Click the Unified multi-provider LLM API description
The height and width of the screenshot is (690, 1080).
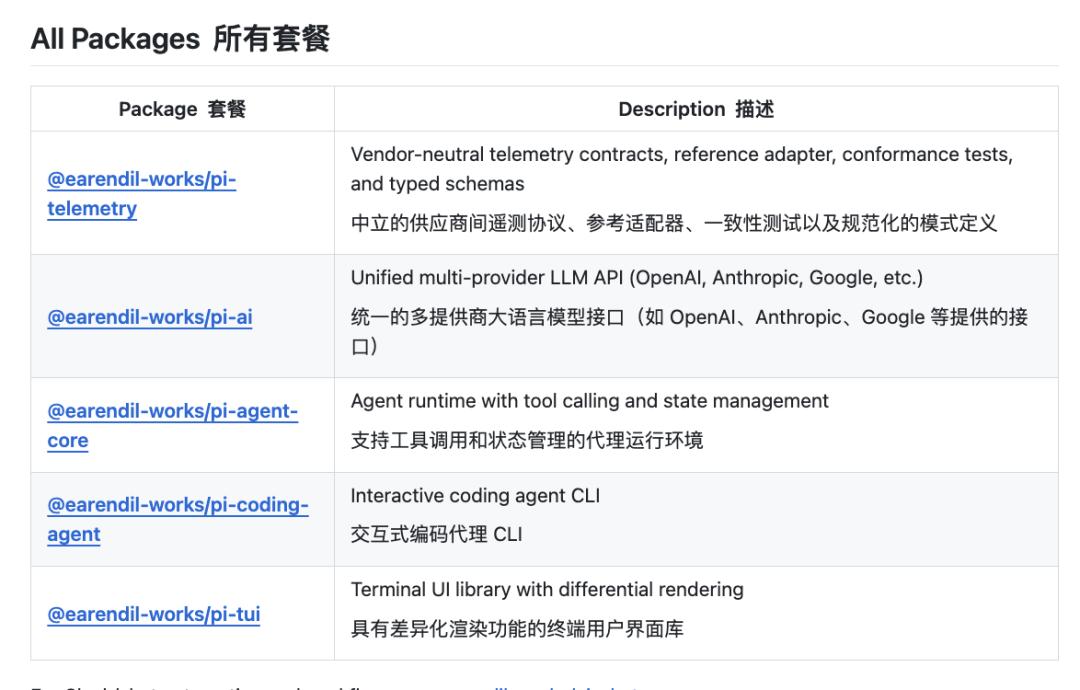[x=636, y=278]
